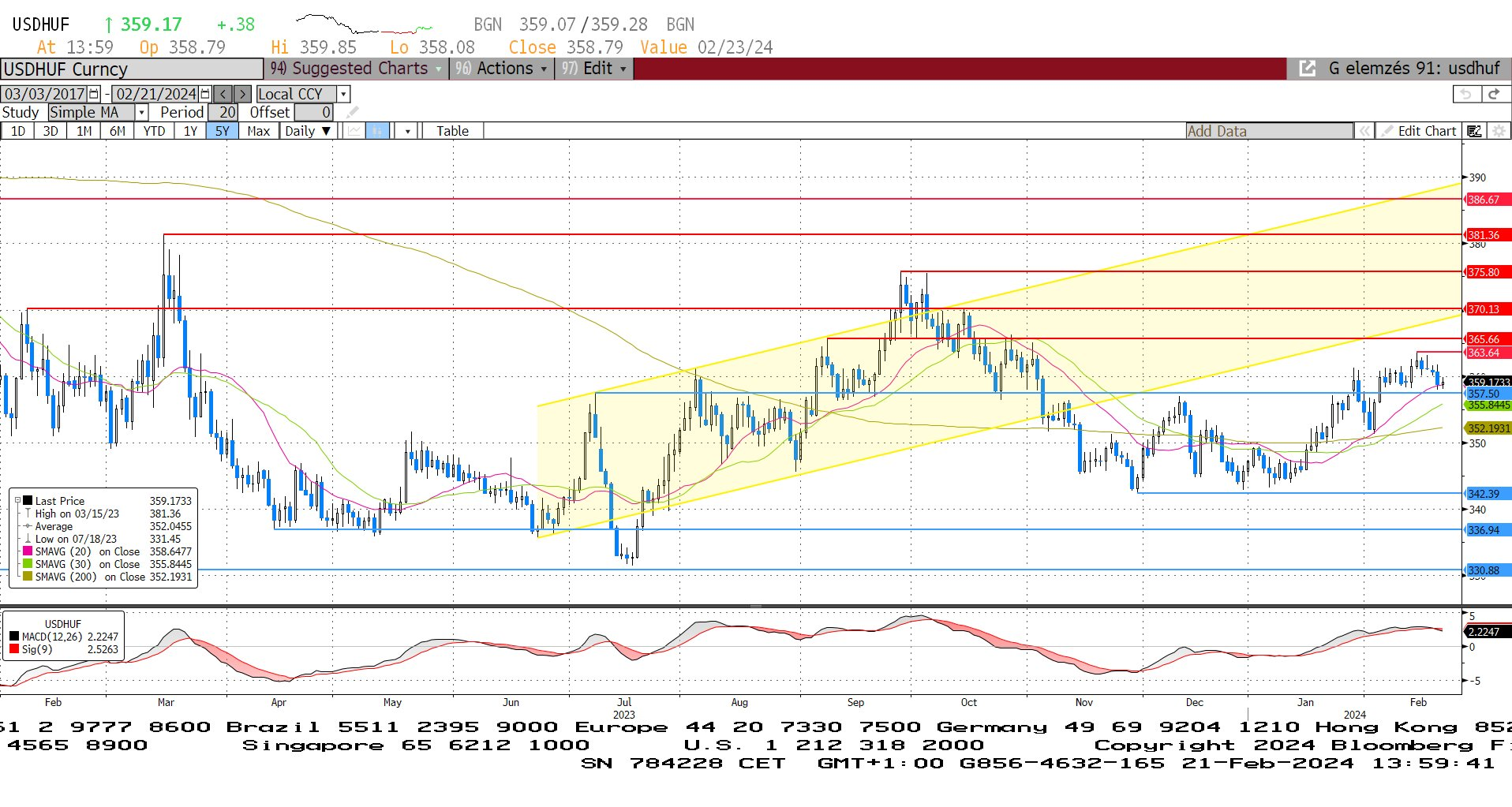The height and width of the screenshot is (807, 1512).
Task: Select the 1M time range tab
Action: pos(84,131)
